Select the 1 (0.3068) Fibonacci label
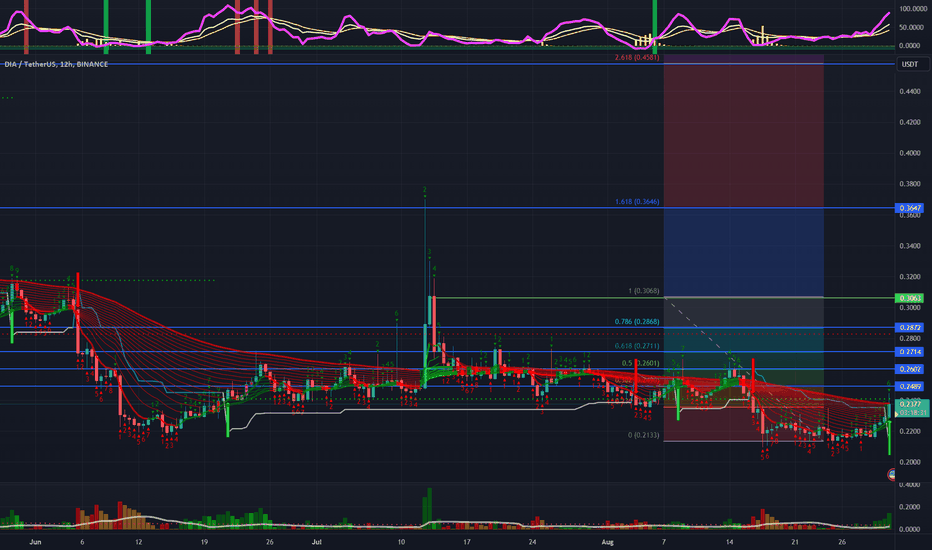932x550 pixels. tap(643, 291)
